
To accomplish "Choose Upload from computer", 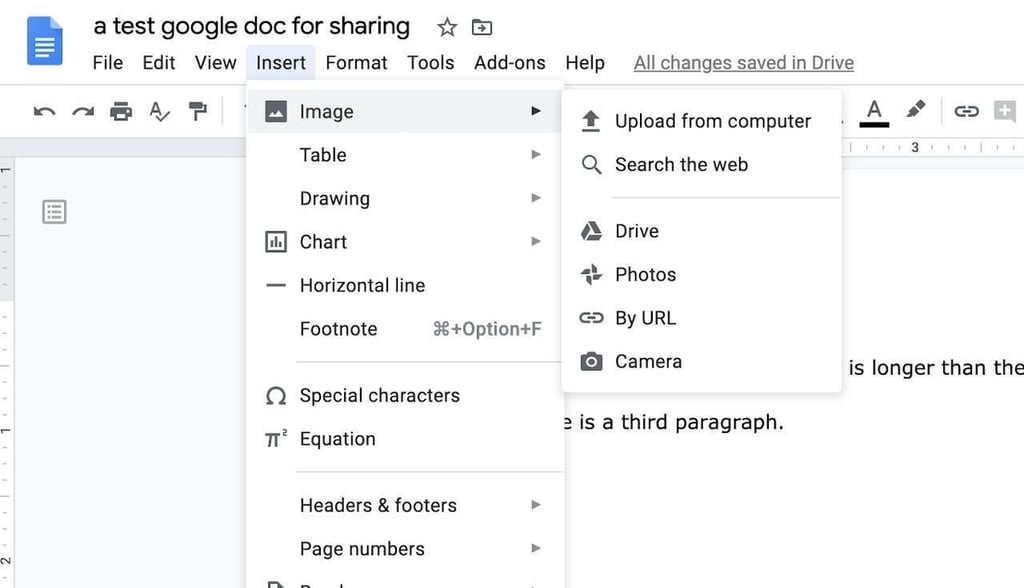I will (712, 120).
